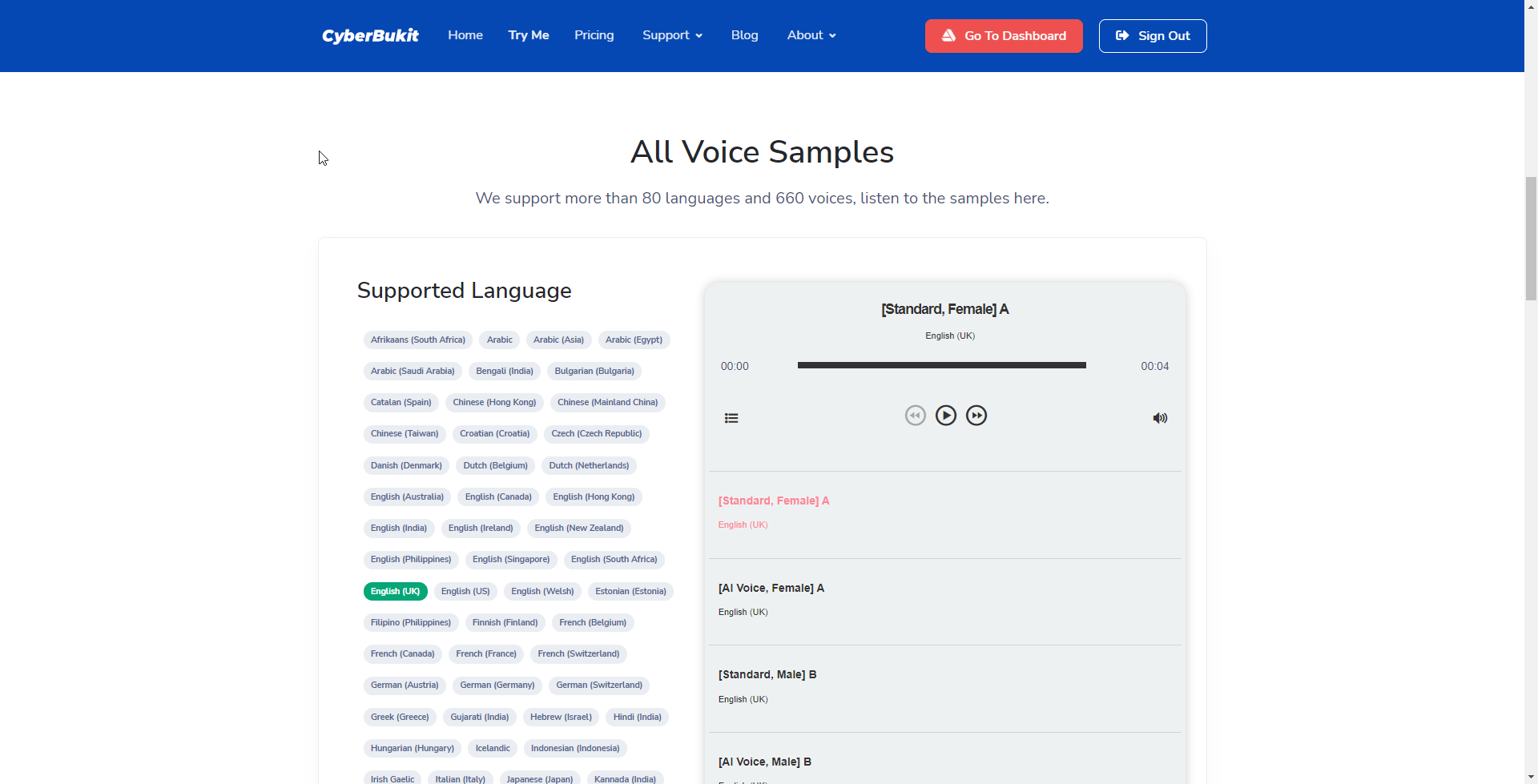Choose Dutch (Netherlands) language

589,465
